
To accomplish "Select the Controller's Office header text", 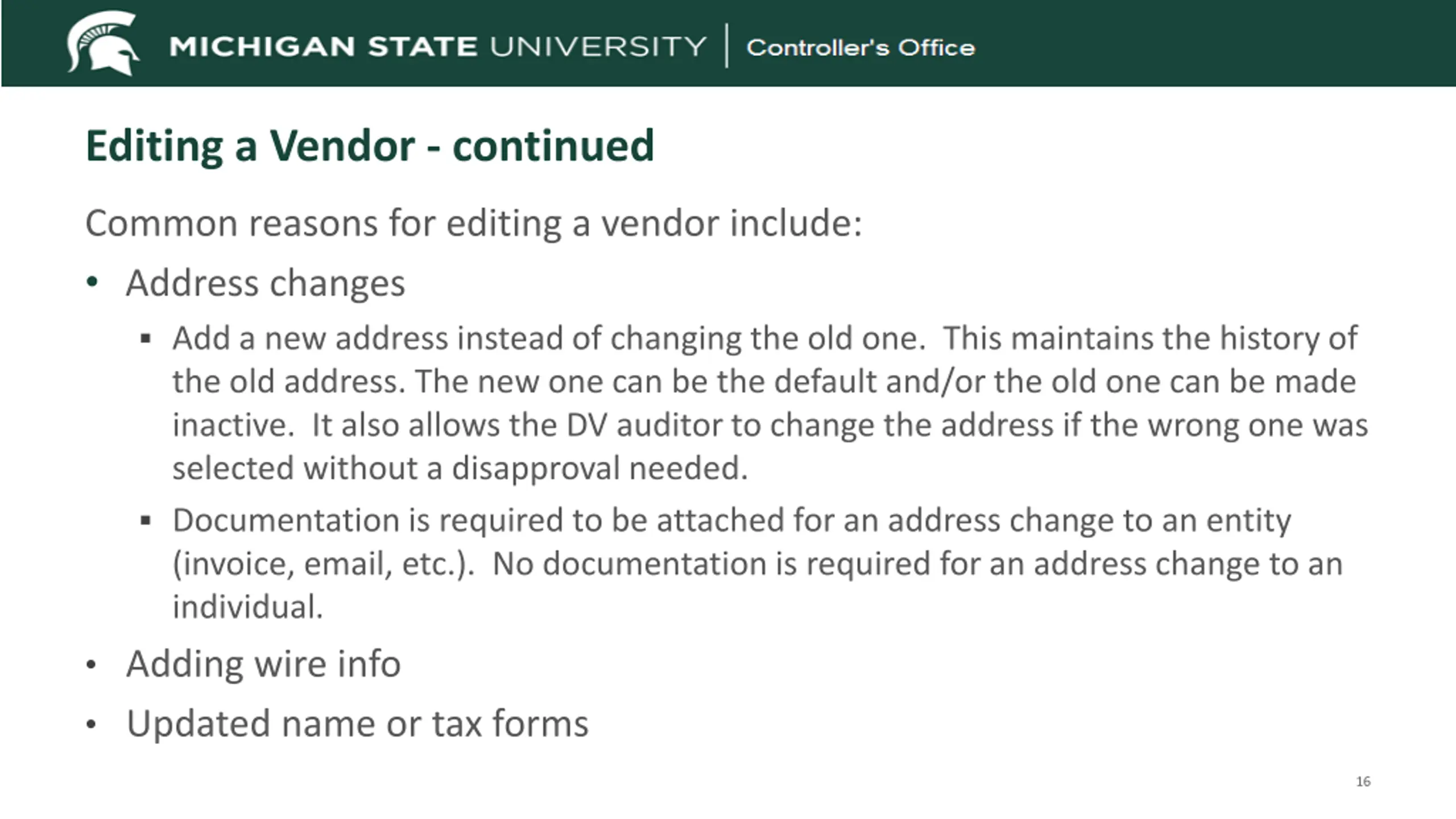I will (861, 48).
